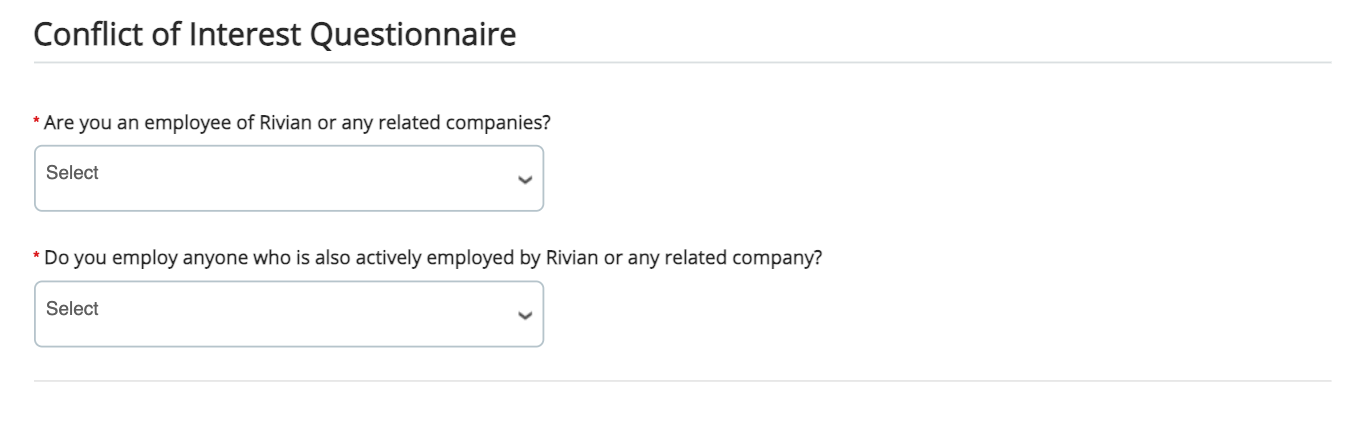The width and height of the screenshot is (1361, 428).
Task: Expand the 'Do you employ anyone' dropdown
Action: (288, 314)
